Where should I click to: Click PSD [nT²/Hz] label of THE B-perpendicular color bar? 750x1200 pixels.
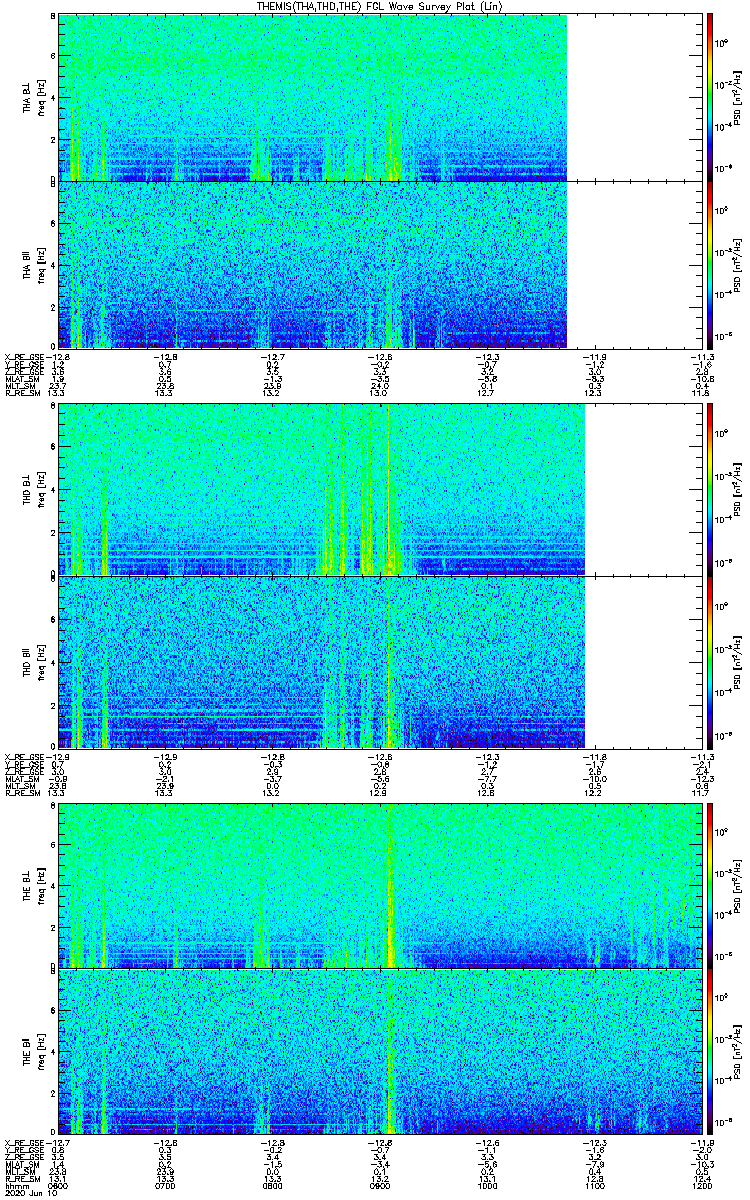pos(738,884)
